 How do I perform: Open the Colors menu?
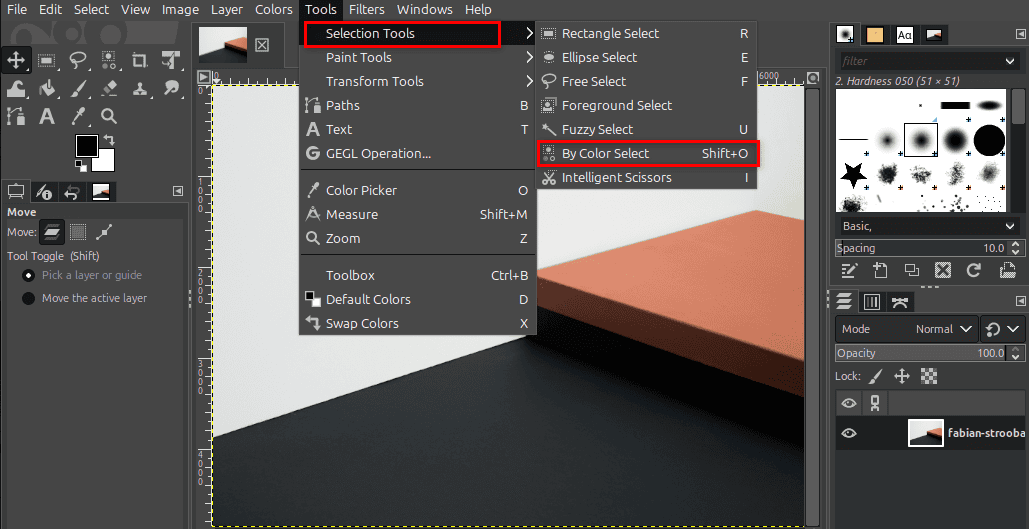(x=274, y=9)
